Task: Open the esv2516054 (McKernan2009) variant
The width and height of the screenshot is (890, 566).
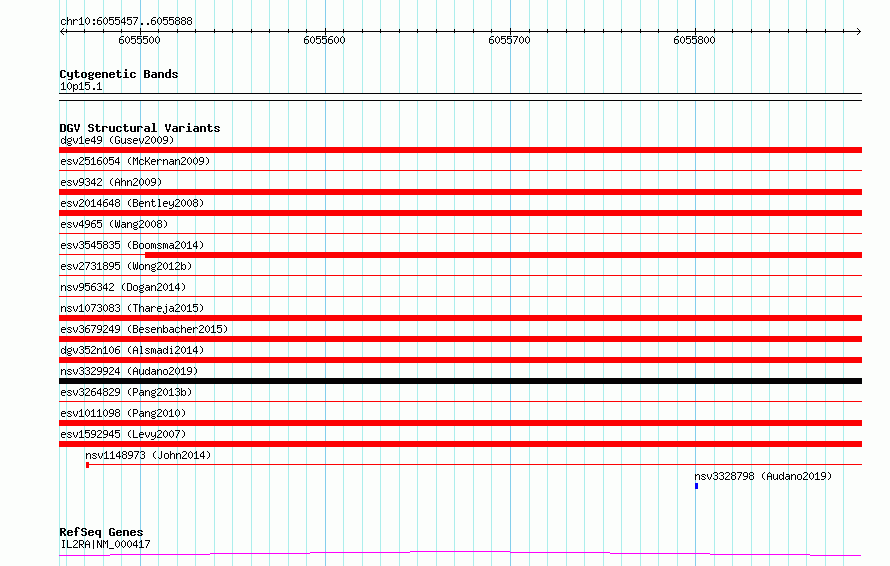Action: point(135,161)
